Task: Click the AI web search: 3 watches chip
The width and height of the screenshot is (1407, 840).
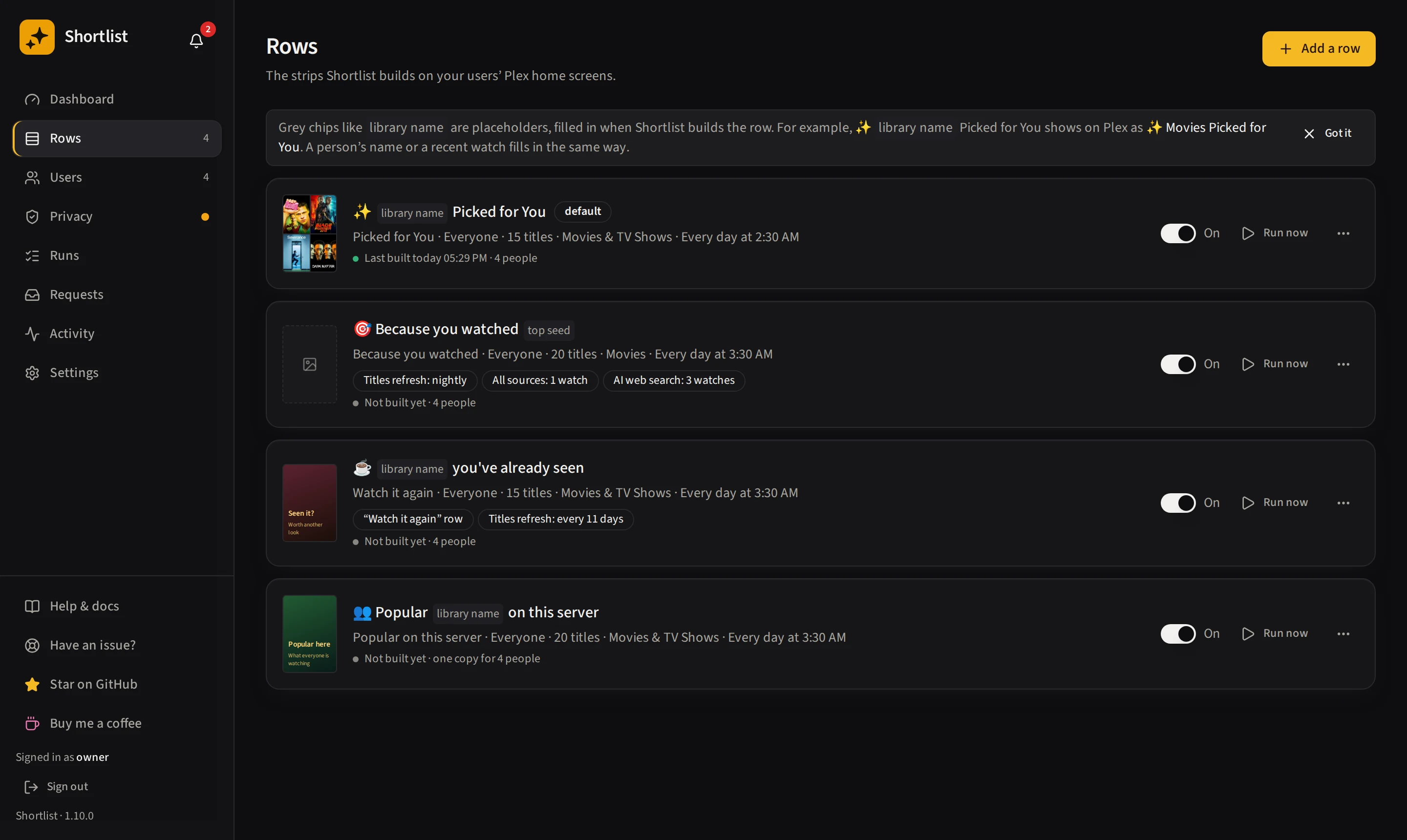Action: click(674, 380)
